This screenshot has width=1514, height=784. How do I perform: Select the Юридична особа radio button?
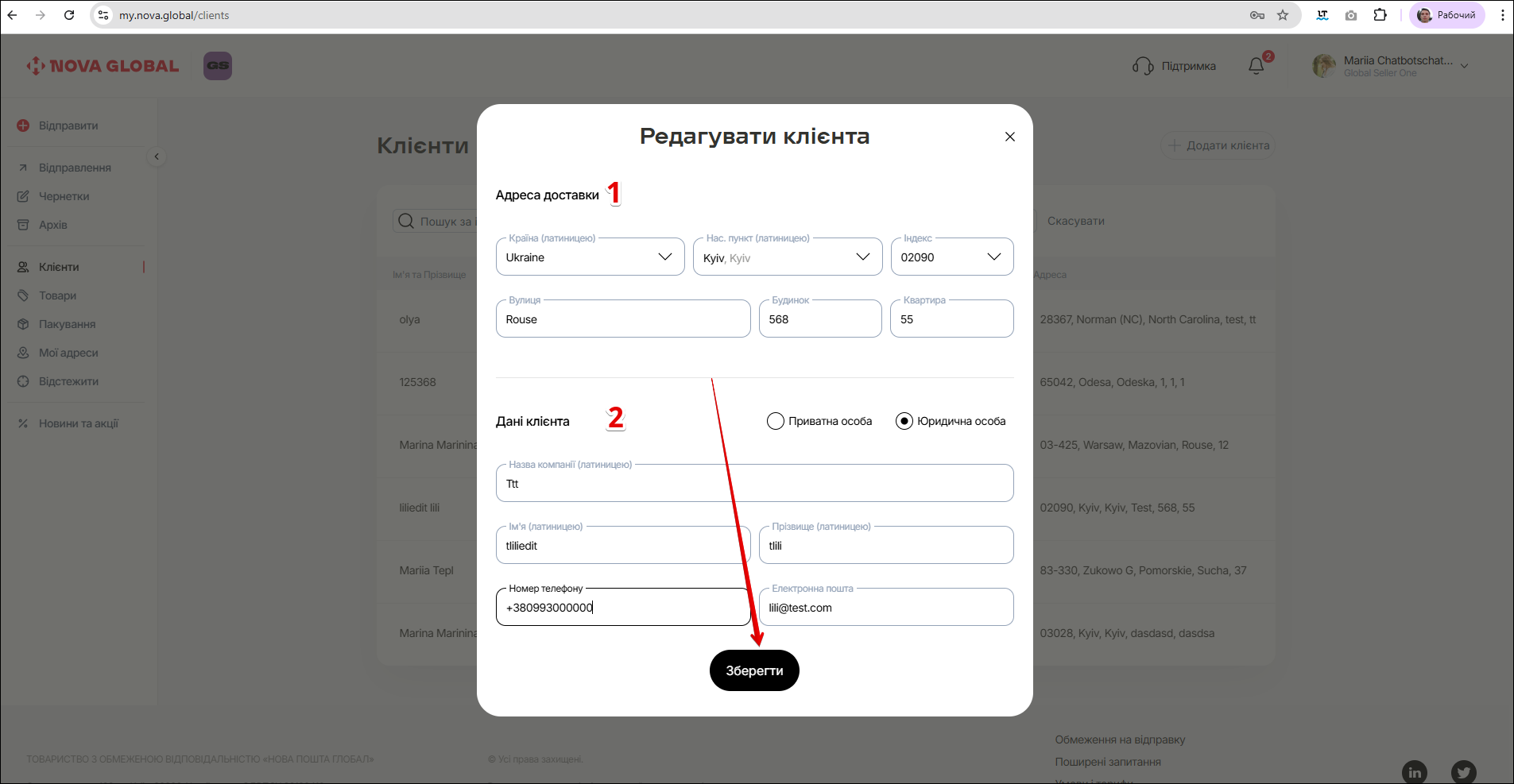click(x=904, y=421)
